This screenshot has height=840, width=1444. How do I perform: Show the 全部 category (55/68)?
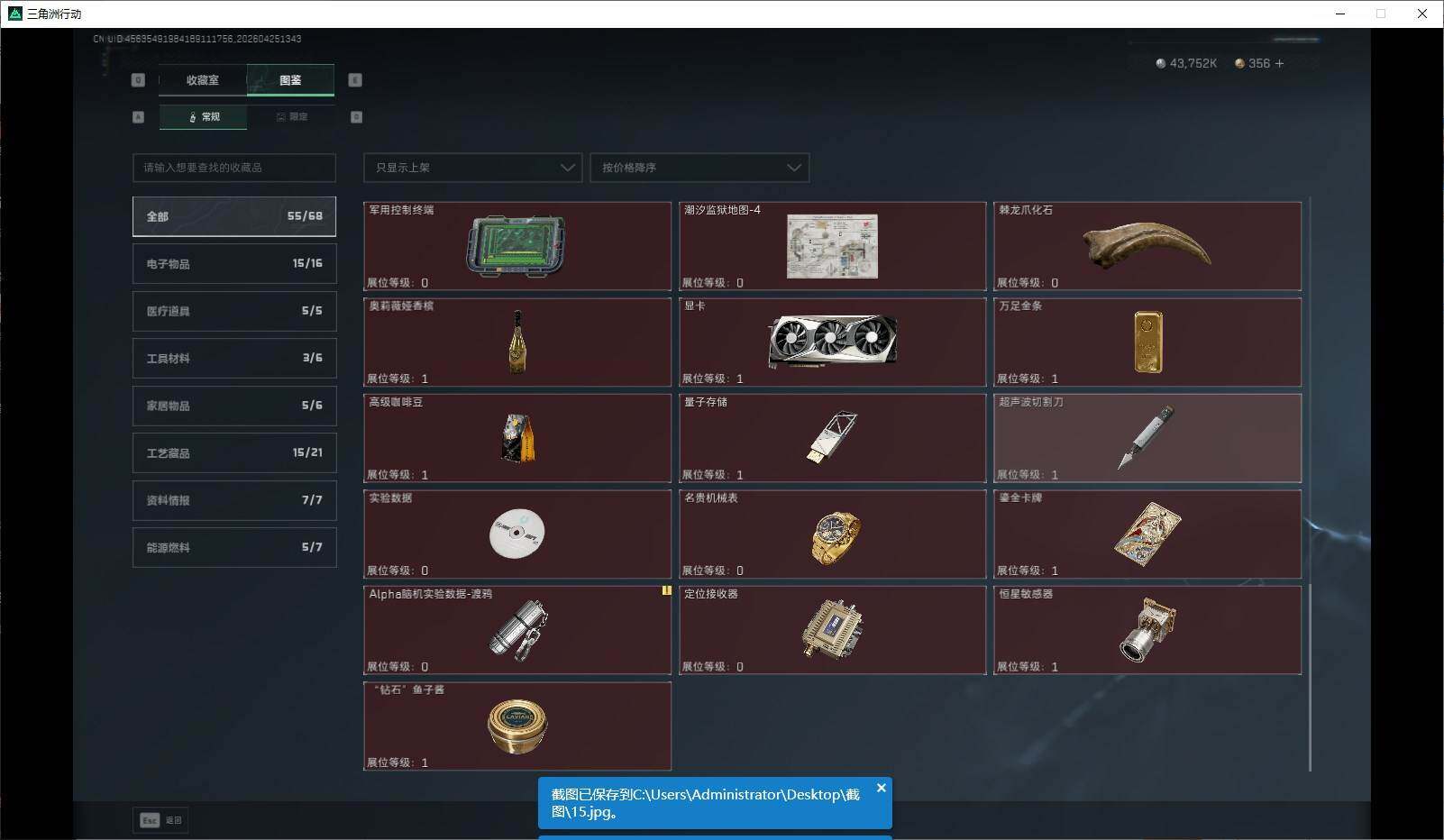click(x=234, y=216)
